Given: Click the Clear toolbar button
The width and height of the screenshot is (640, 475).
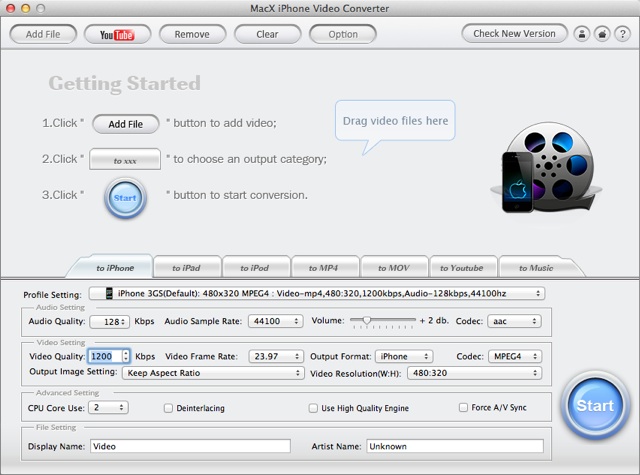Looking at the screenshot, I should [267, 34].
